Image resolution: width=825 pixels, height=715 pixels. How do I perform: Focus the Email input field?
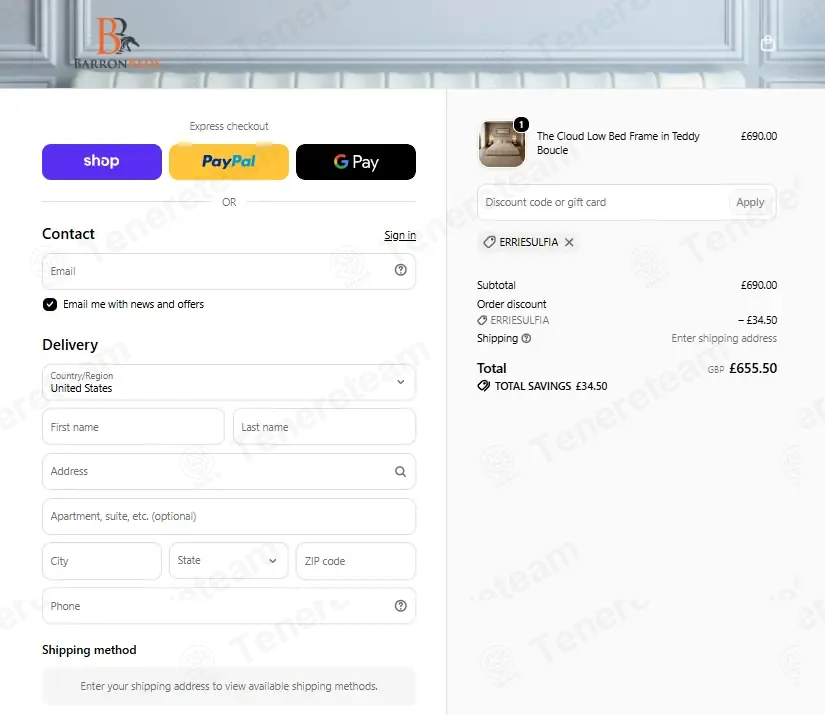(x=229, y=271)
